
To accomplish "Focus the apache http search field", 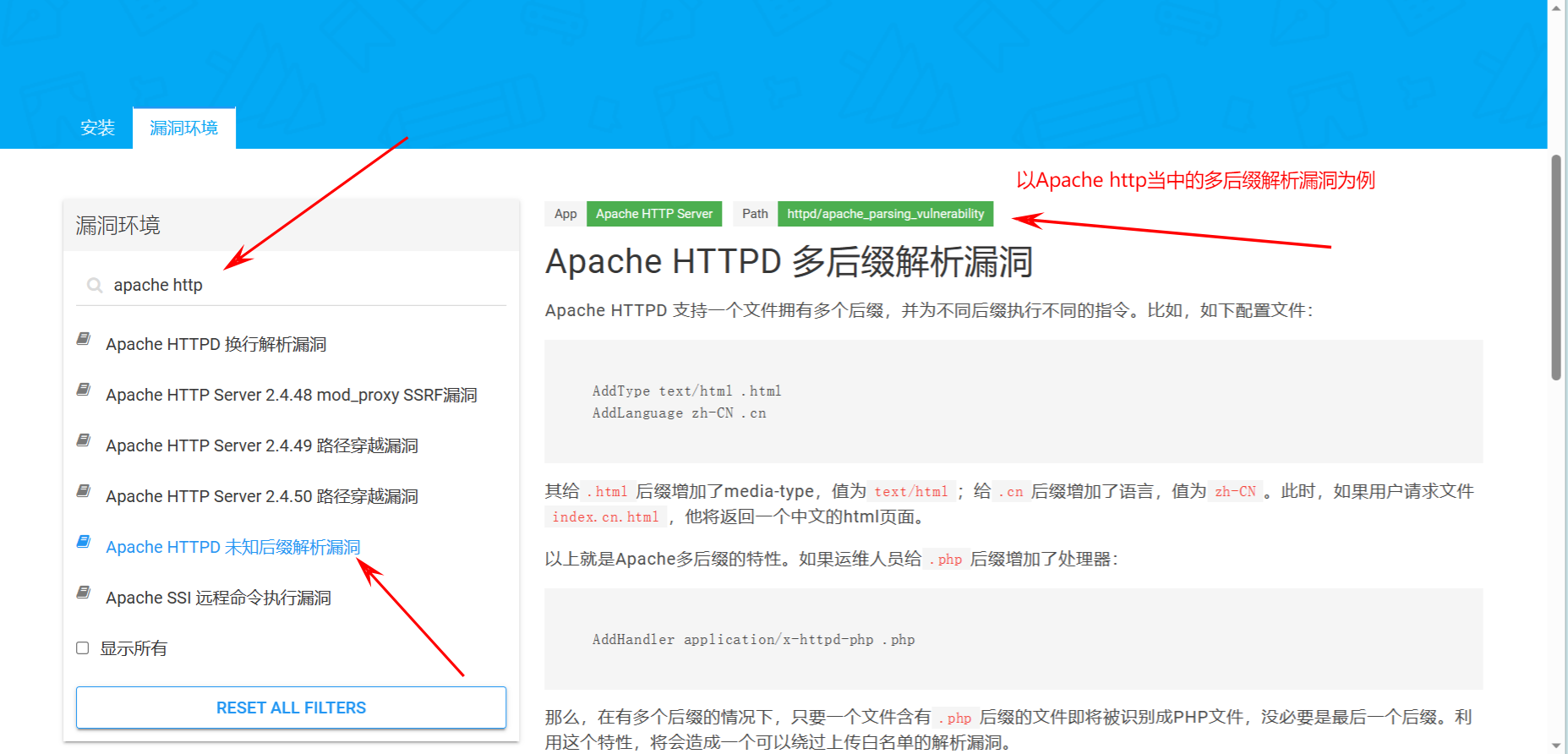I will 291,286.
